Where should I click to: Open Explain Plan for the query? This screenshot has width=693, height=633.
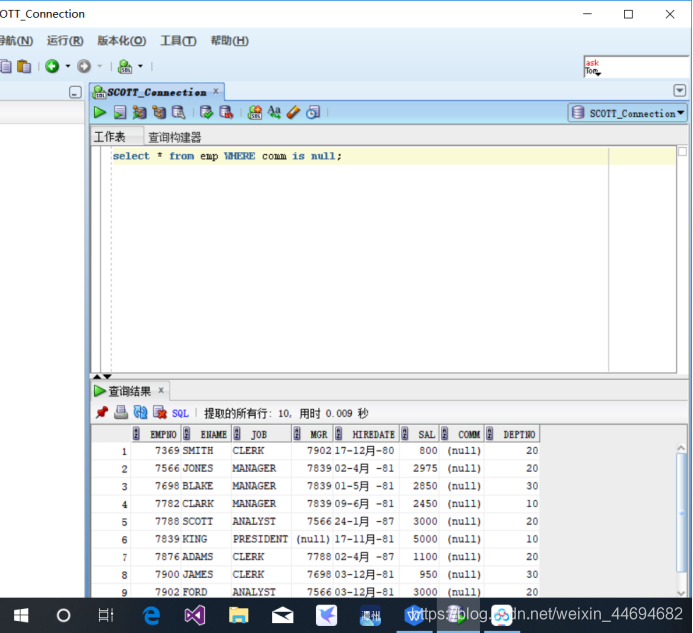click(139, 112)
